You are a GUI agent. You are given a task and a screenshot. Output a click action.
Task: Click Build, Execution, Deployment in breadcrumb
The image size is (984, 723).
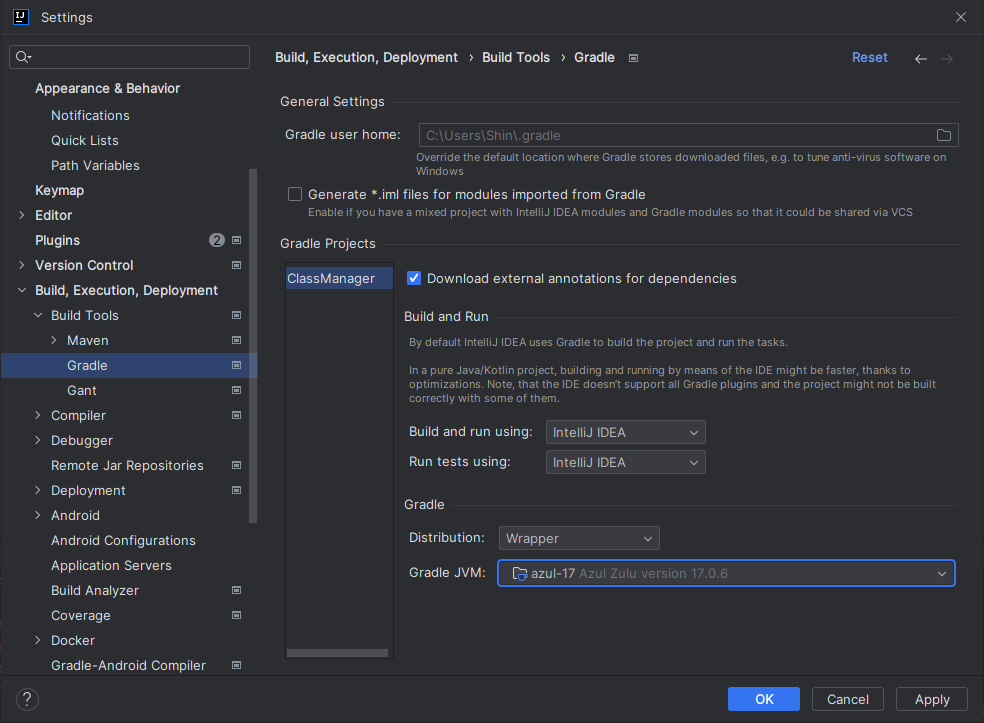coord(366,58)
